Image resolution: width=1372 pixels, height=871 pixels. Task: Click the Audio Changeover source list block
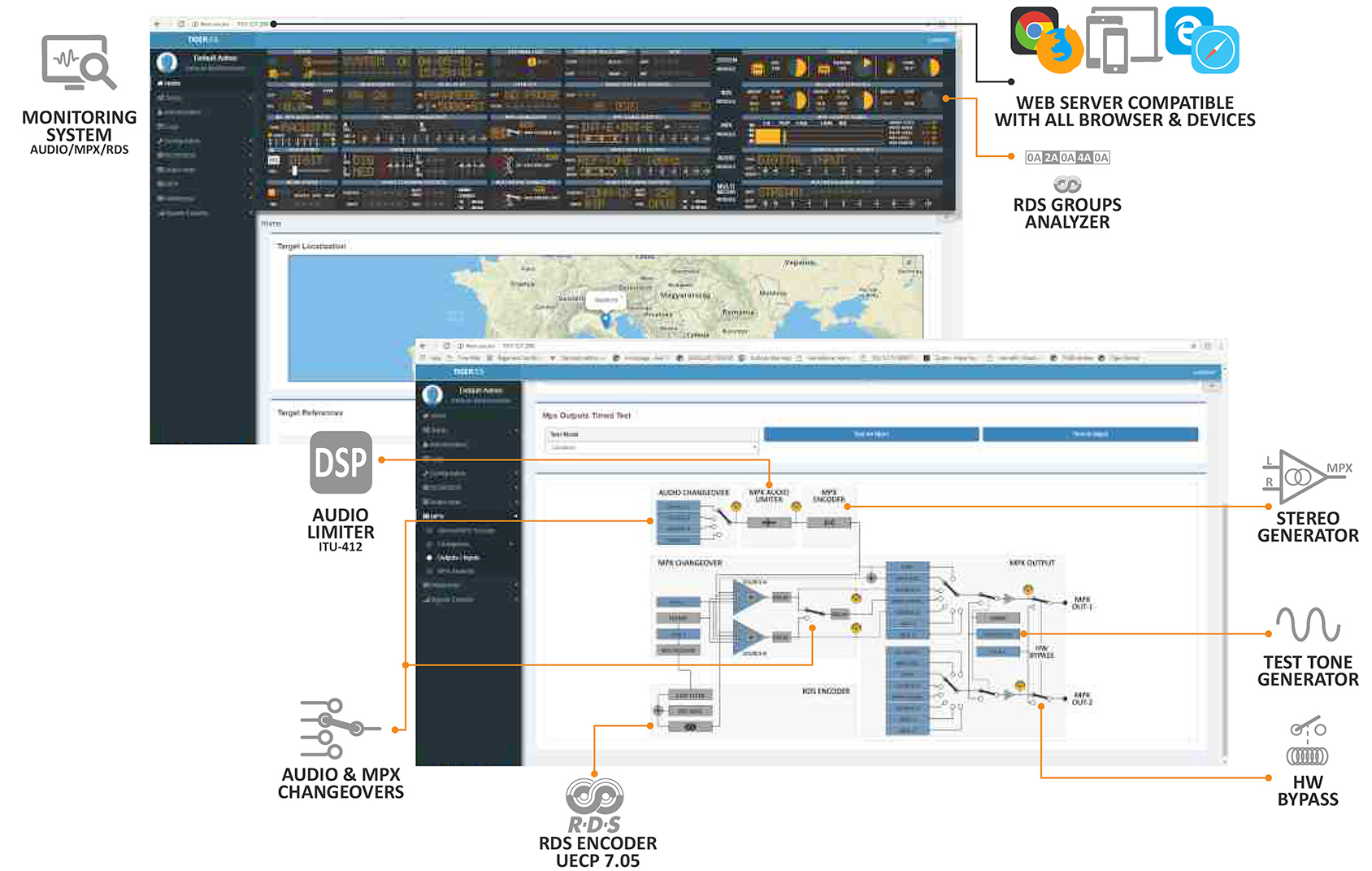[x=678, y=522]
